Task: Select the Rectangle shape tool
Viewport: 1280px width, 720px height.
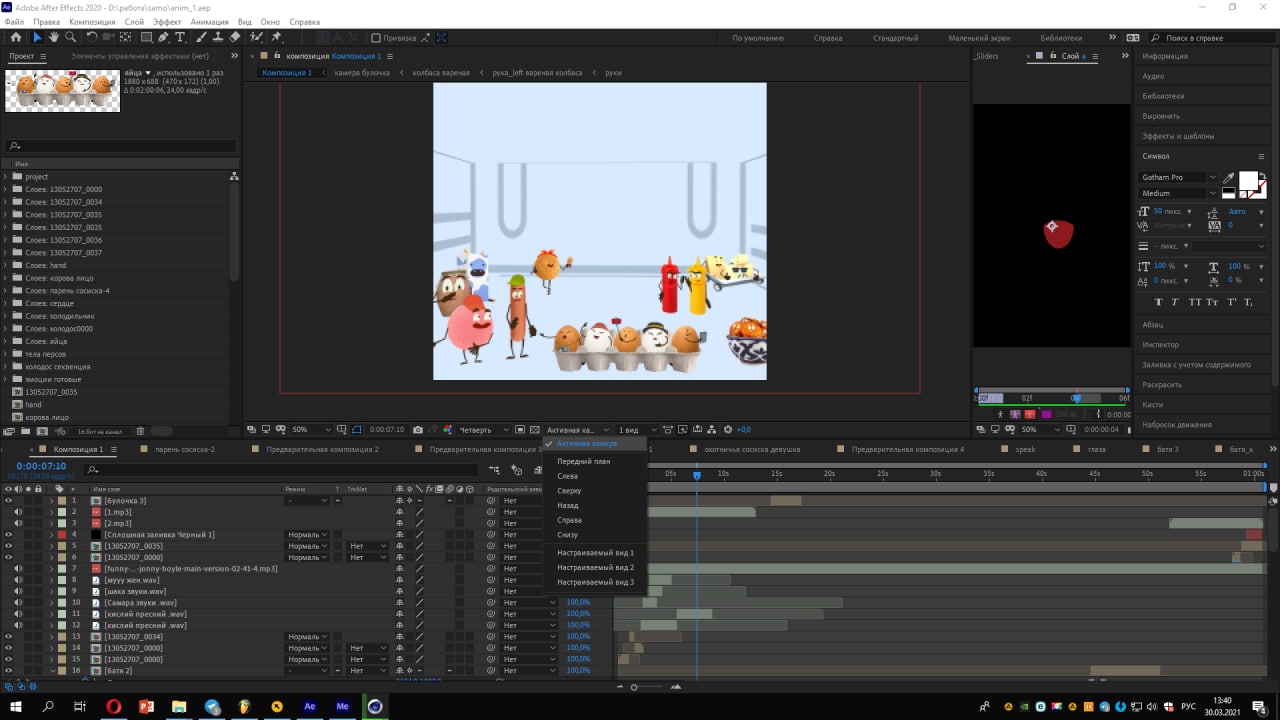Action: (x=146, y=37)
